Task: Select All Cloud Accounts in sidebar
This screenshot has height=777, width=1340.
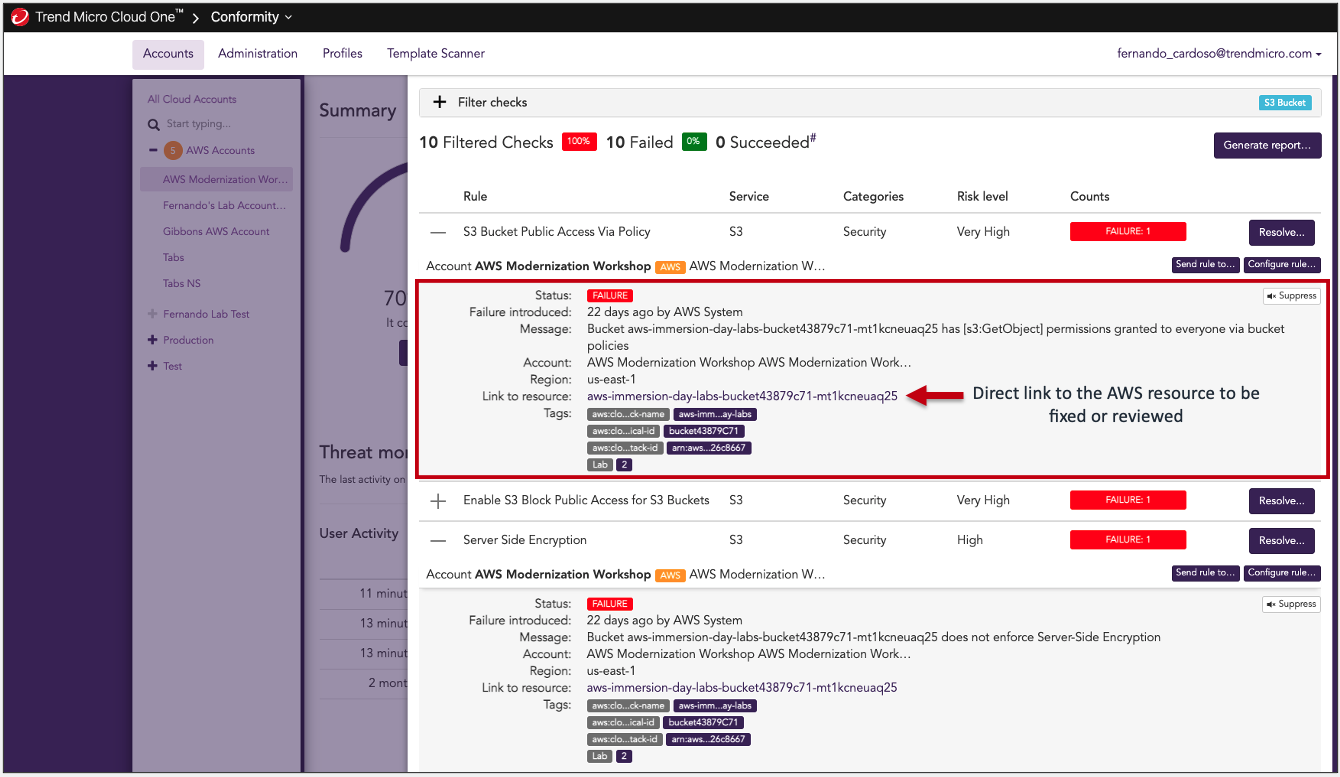Action: (192, 99)
